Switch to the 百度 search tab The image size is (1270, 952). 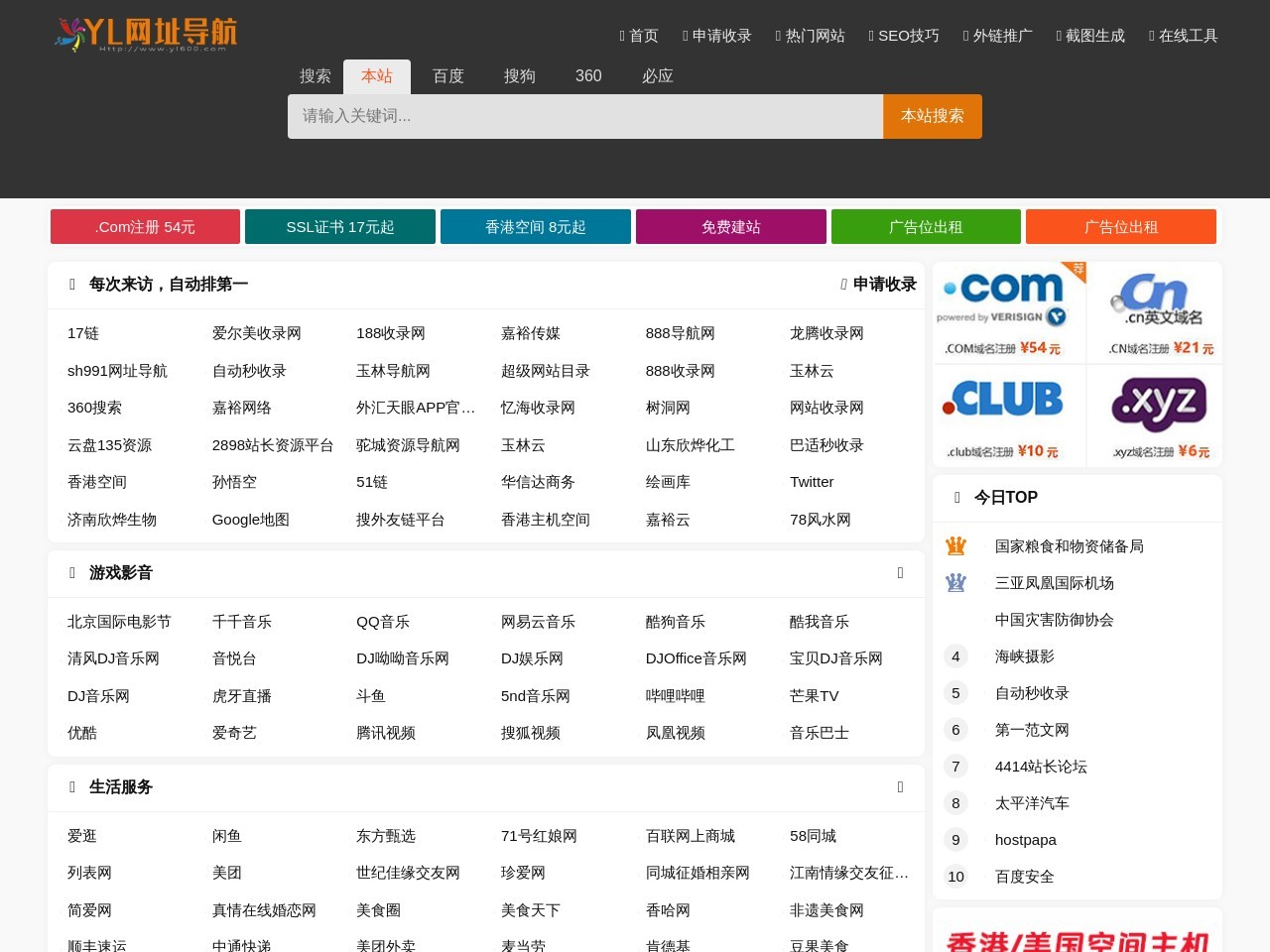(447, 76)
